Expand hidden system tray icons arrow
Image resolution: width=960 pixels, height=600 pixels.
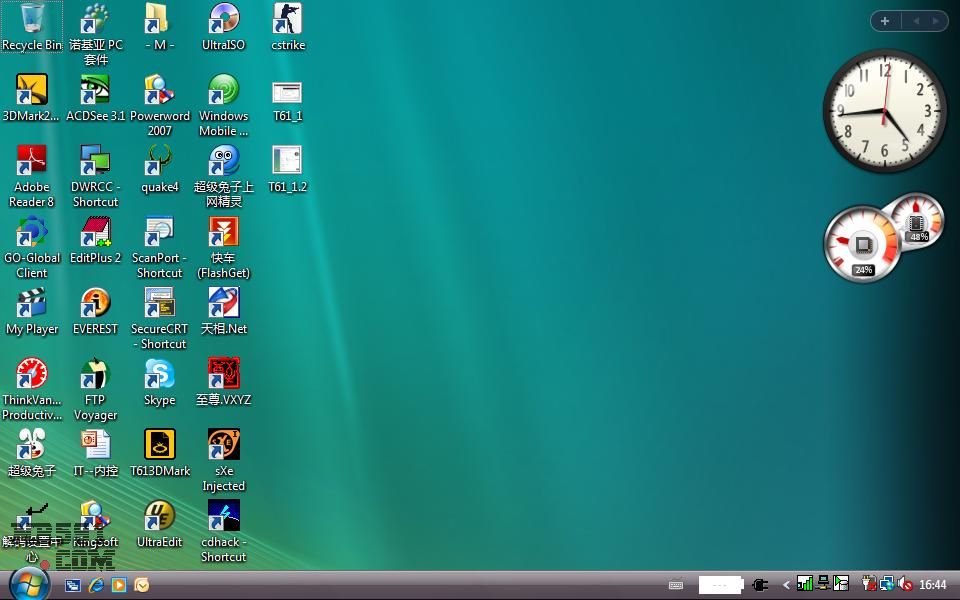point(786,585)
